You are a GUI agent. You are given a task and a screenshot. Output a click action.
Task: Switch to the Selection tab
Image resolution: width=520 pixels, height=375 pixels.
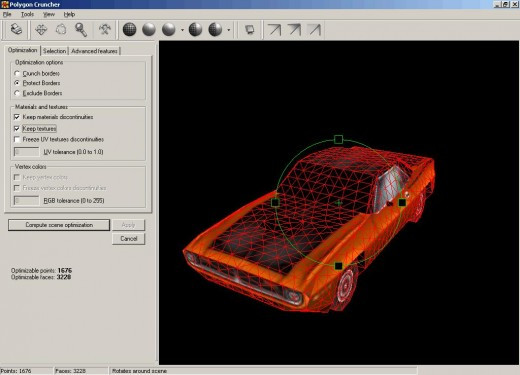tap(54, 51)
